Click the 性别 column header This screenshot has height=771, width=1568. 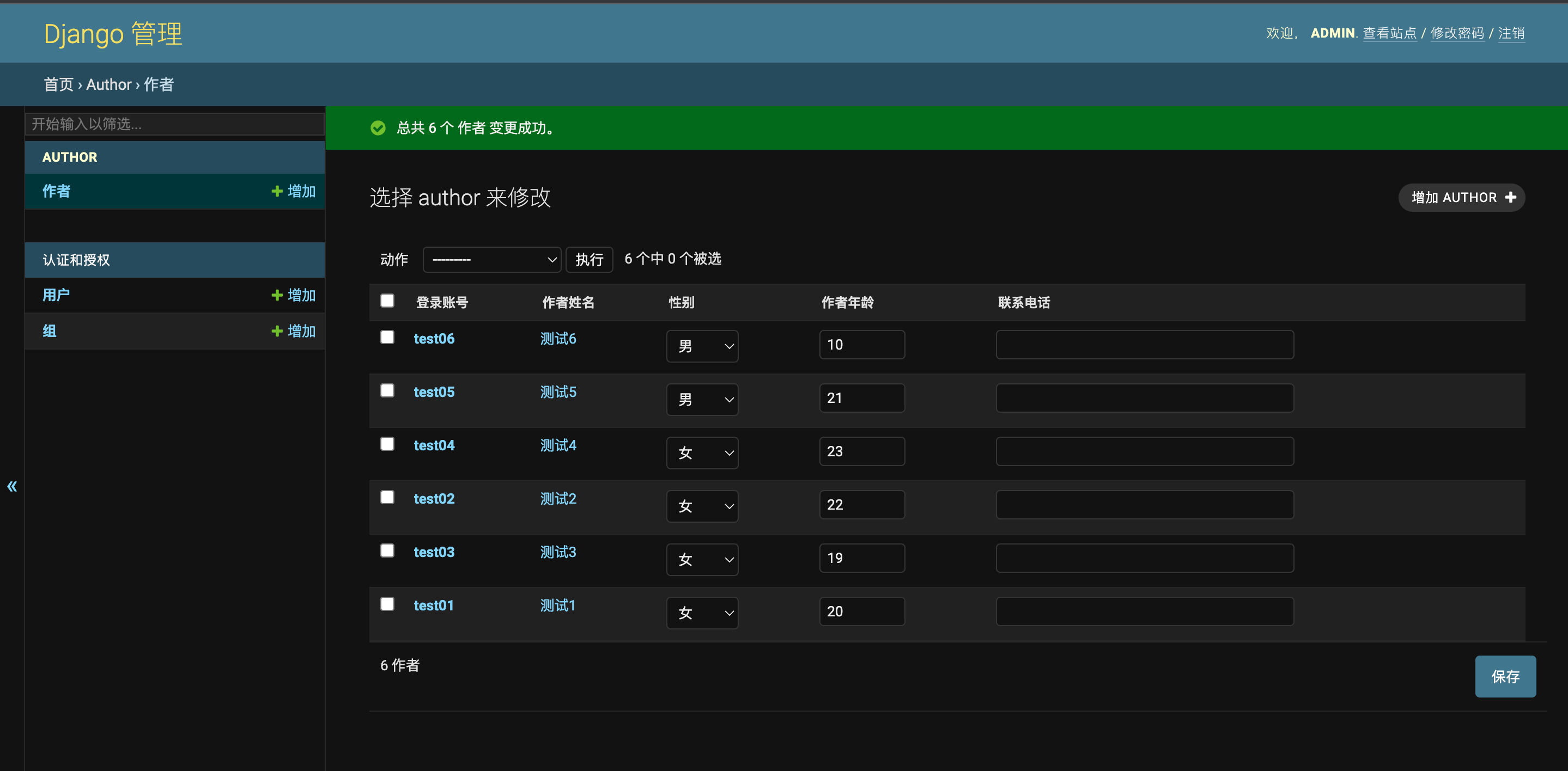(x=681, y=302)
